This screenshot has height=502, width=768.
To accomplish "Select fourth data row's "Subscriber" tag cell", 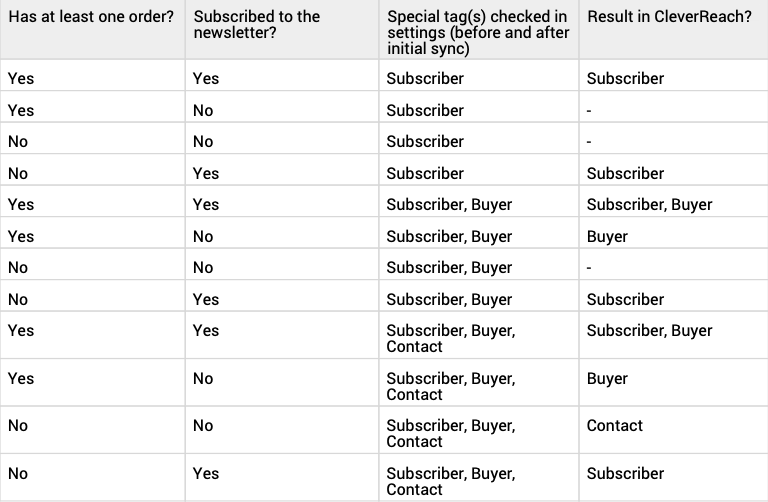I will 425,174.
